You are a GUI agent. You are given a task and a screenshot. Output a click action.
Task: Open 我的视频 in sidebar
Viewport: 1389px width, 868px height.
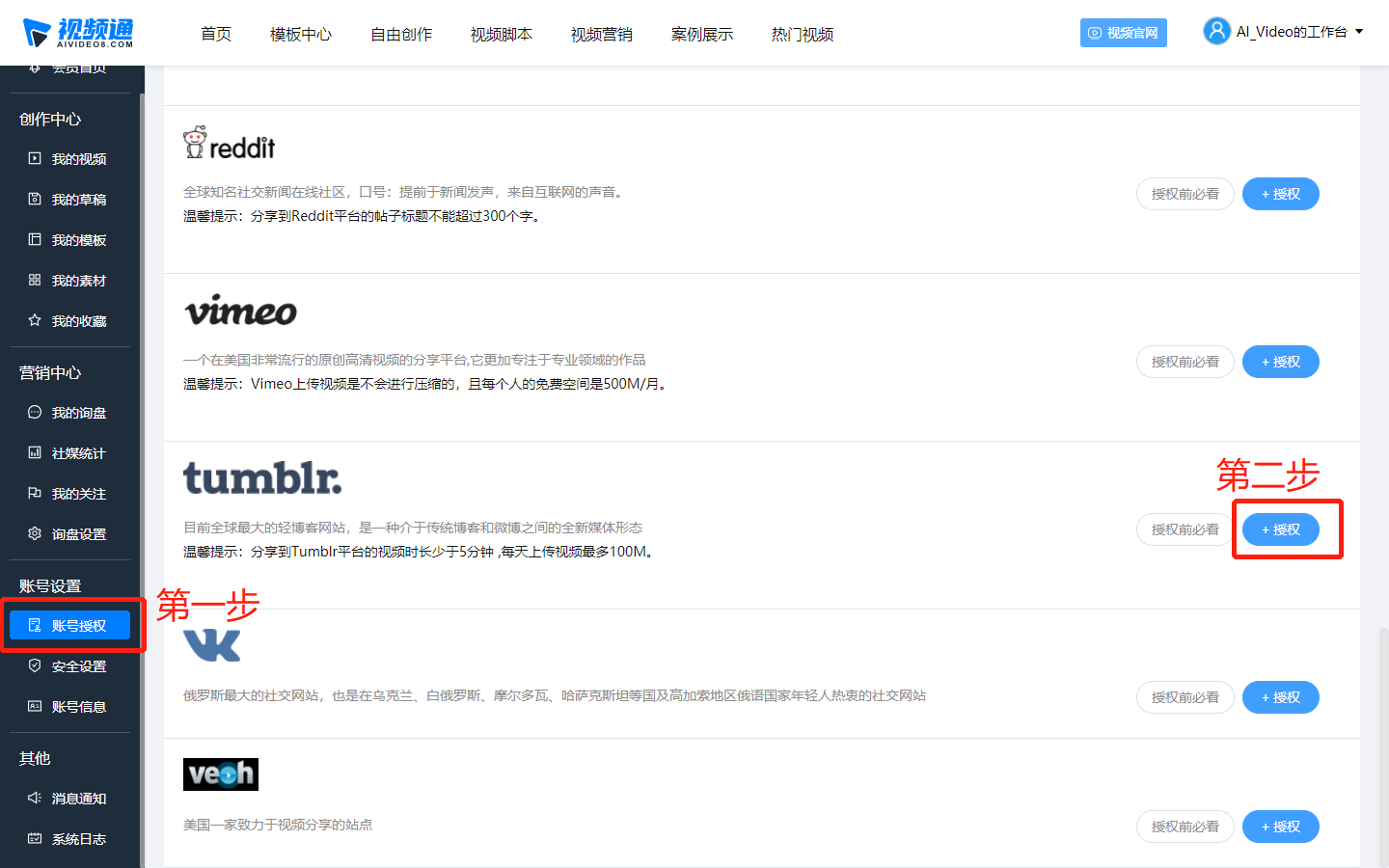(x=69, y=159)
